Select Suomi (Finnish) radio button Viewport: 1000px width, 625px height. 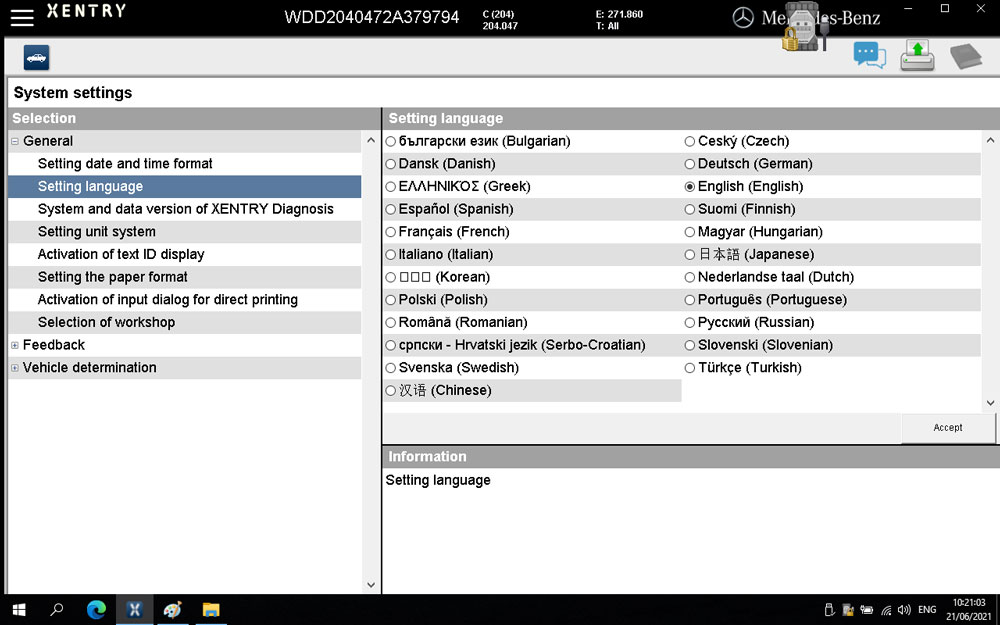(689, 209)
